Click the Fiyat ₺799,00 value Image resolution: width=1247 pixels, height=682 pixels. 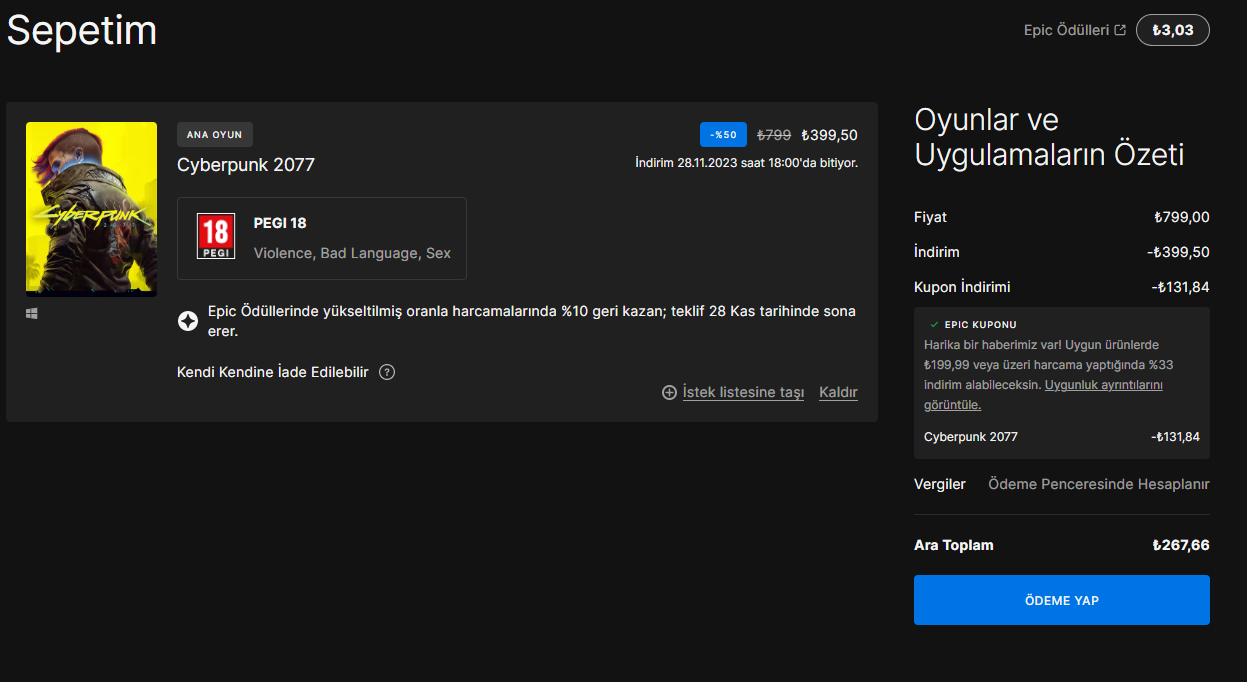point(1182,217)
